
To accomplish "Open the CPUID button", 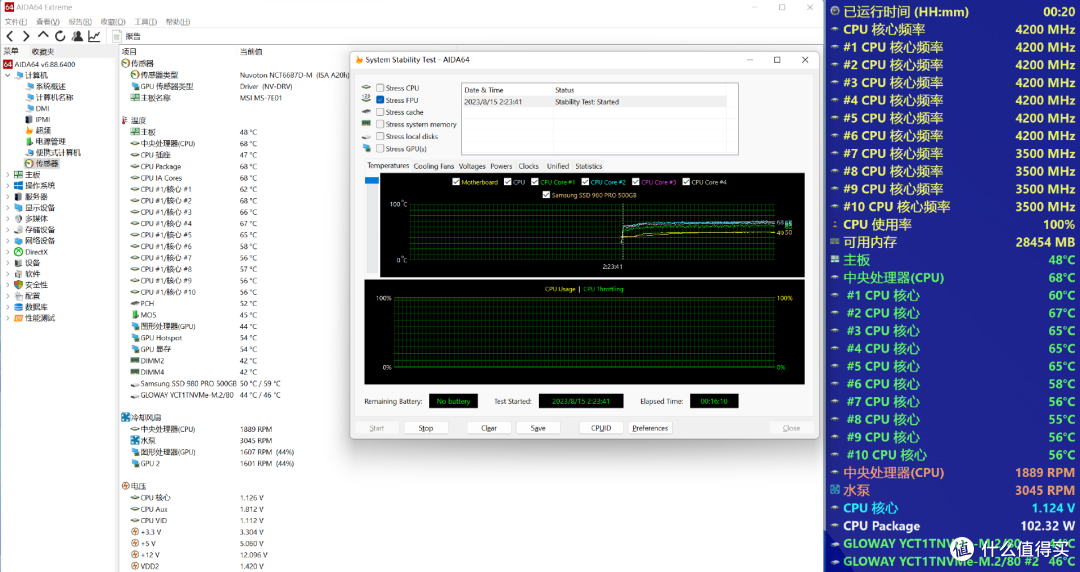I will point(601,428).
